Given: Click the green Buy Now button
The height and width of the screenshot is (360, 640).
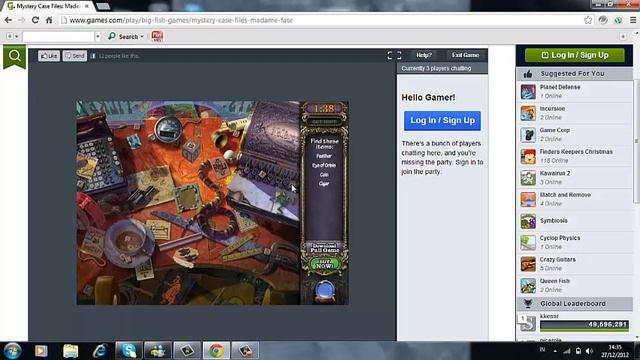Looking at the screenshot, I should point(324,264).
